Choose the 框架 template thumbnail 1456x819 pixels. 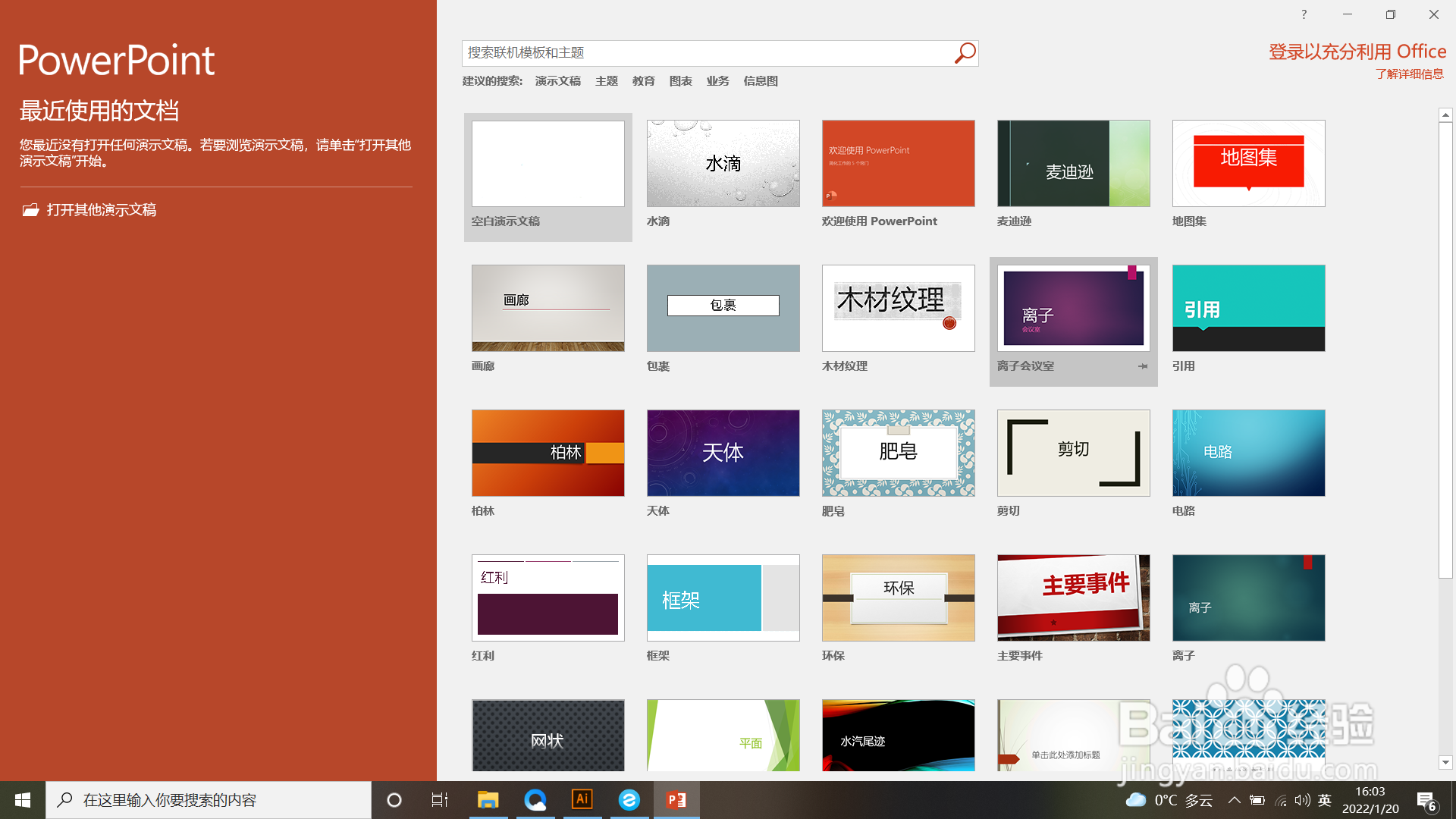point(723,598)
